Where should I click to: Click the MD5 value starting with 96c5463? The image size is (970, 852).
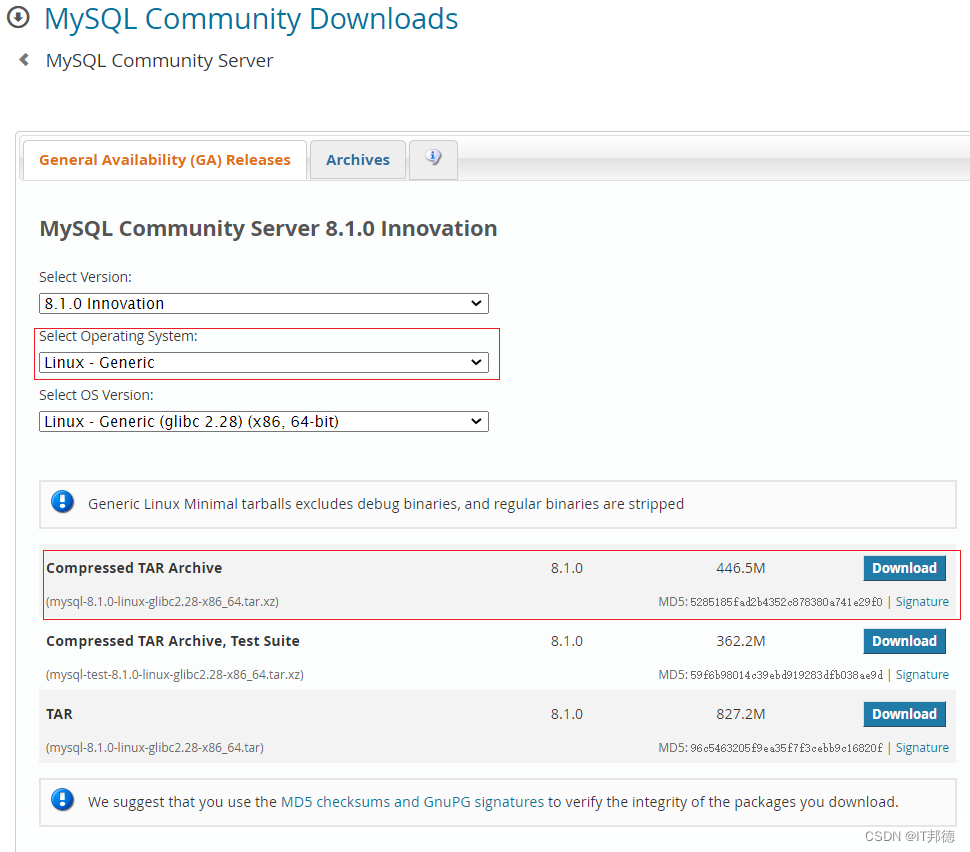(786, 748)
